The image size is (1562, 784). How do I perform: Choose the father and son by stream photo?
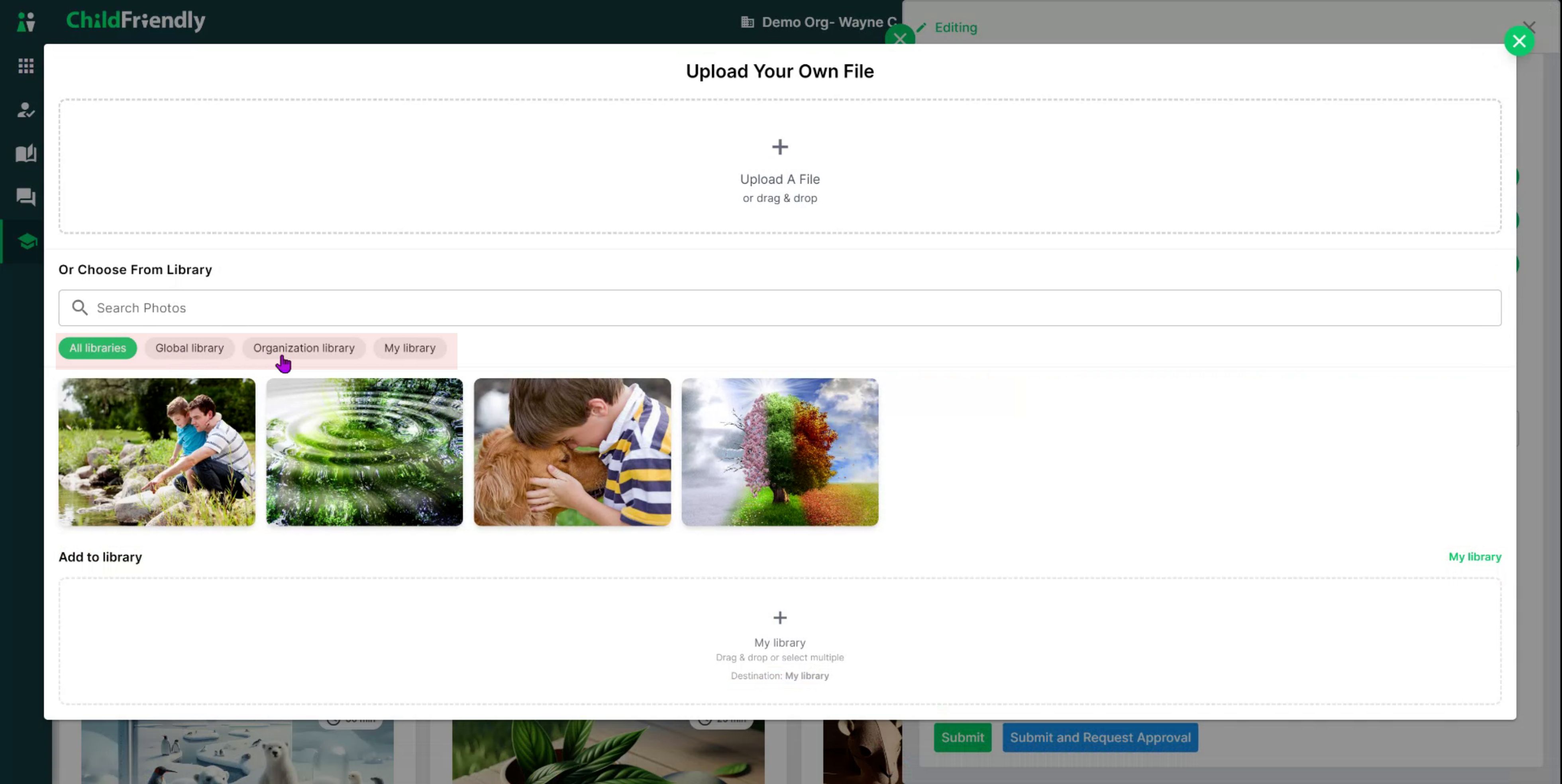point(157,452)
